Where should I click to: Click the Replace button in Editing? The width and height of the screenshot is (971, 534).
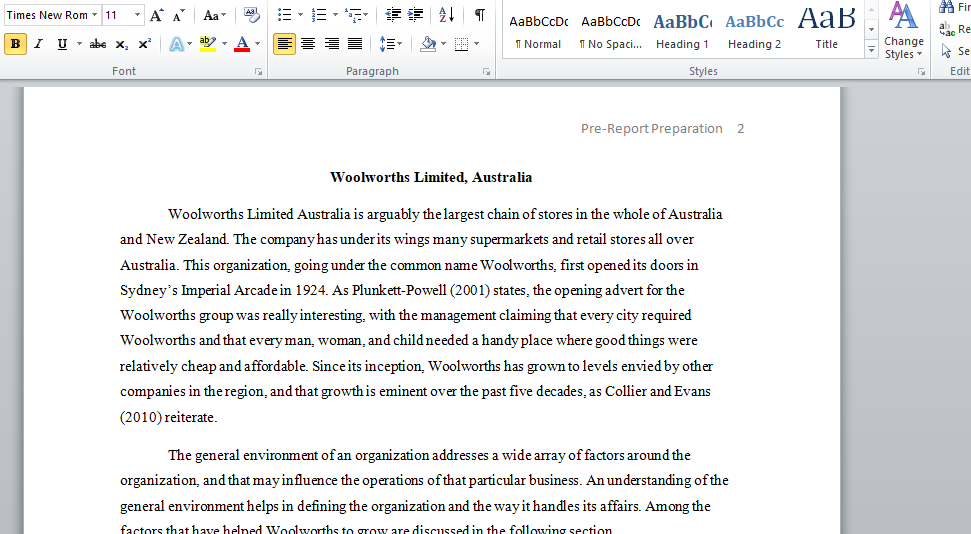(954, 29)
